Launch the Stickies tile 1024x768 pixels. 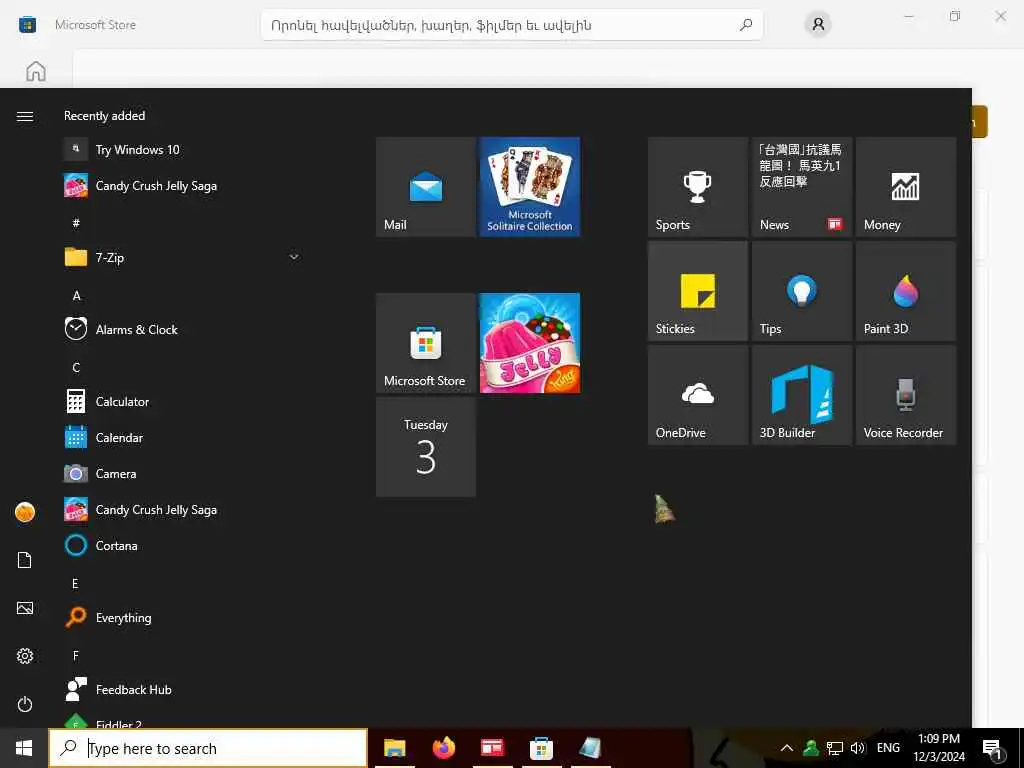[697, 291]
